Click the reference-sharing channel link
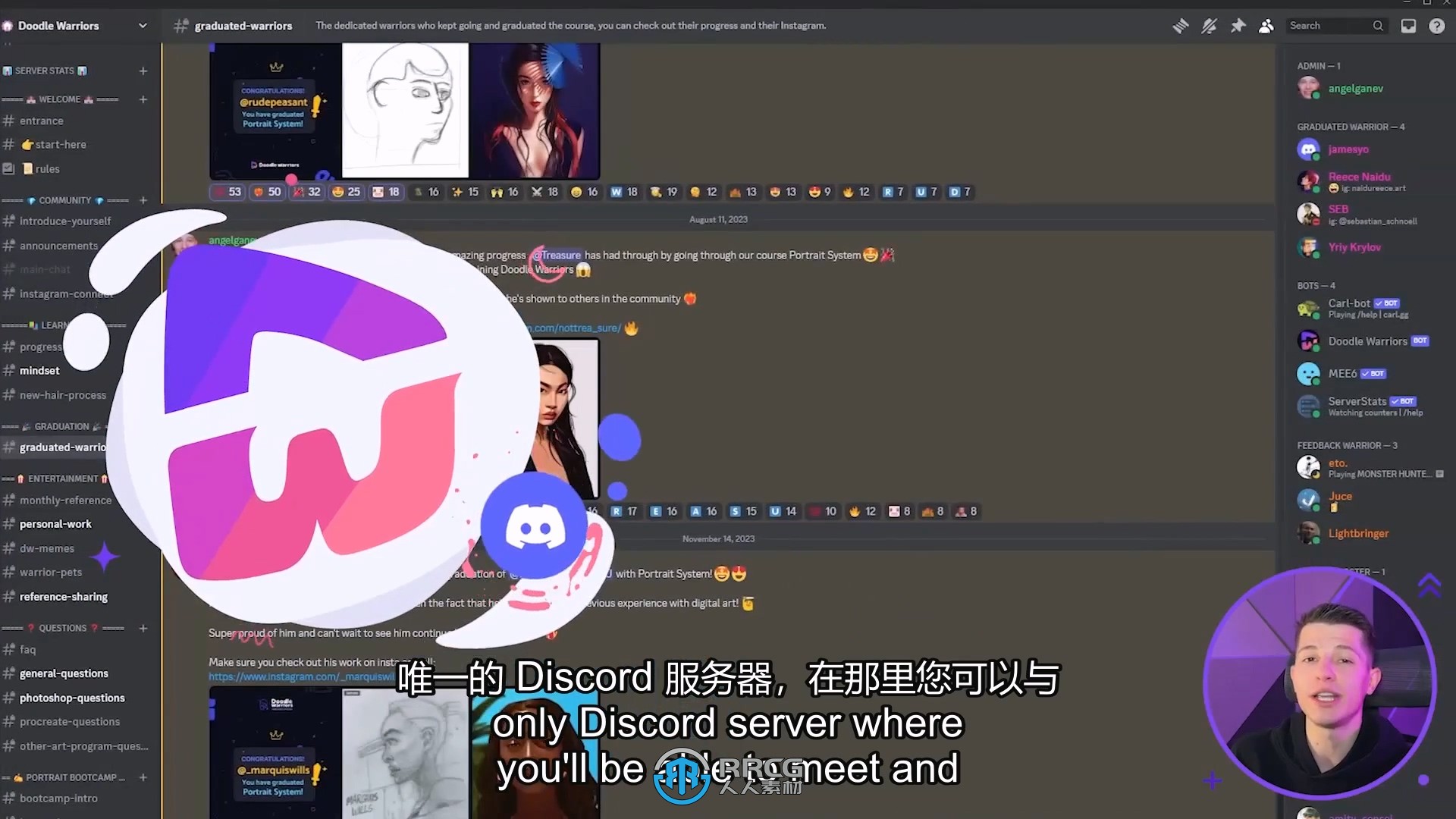The width and height of the screenshot is (1456, 819). [63, 596]
